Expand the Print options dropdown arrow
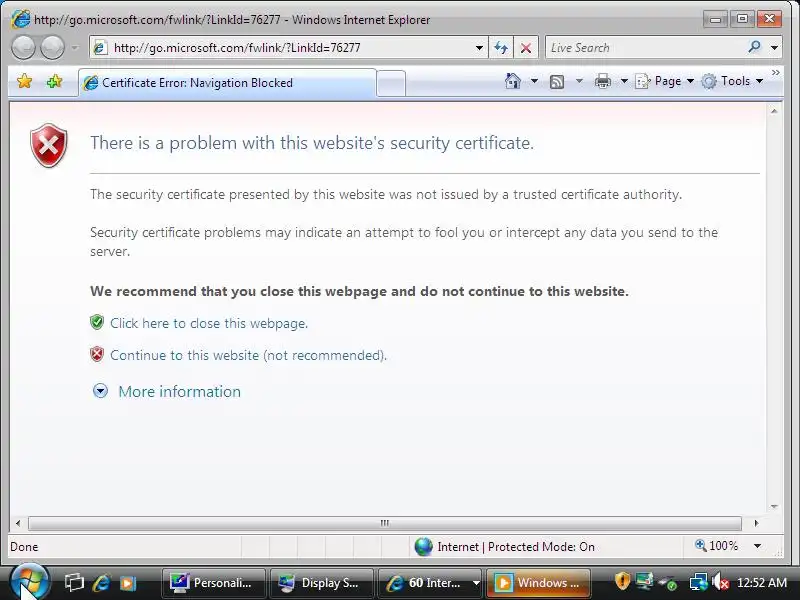This screenshot has width=800, height=600. [x=624, y=81]
